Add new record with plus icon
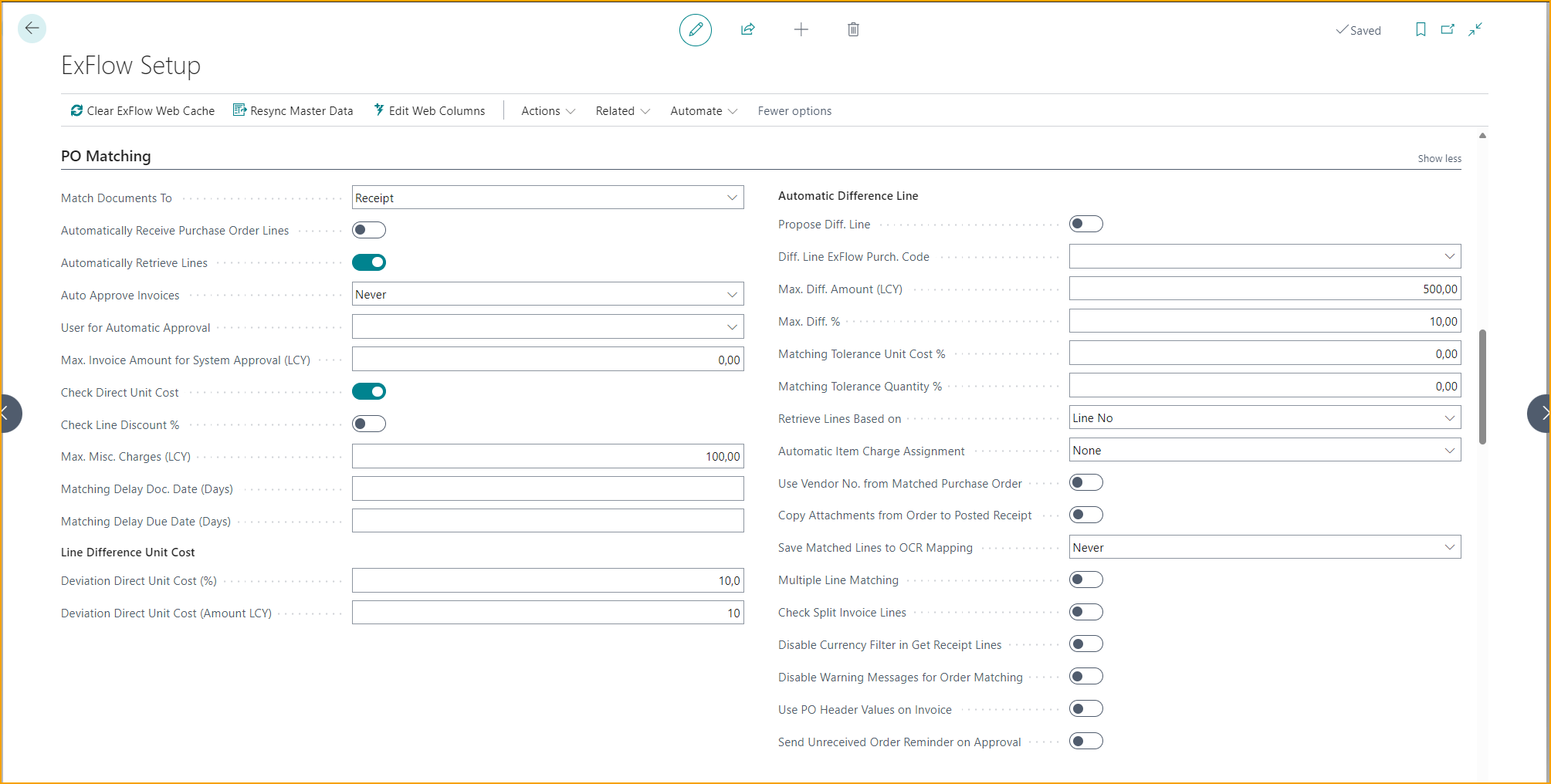Viewport: 1551px width, 784px height. click(x=801, y=29)
